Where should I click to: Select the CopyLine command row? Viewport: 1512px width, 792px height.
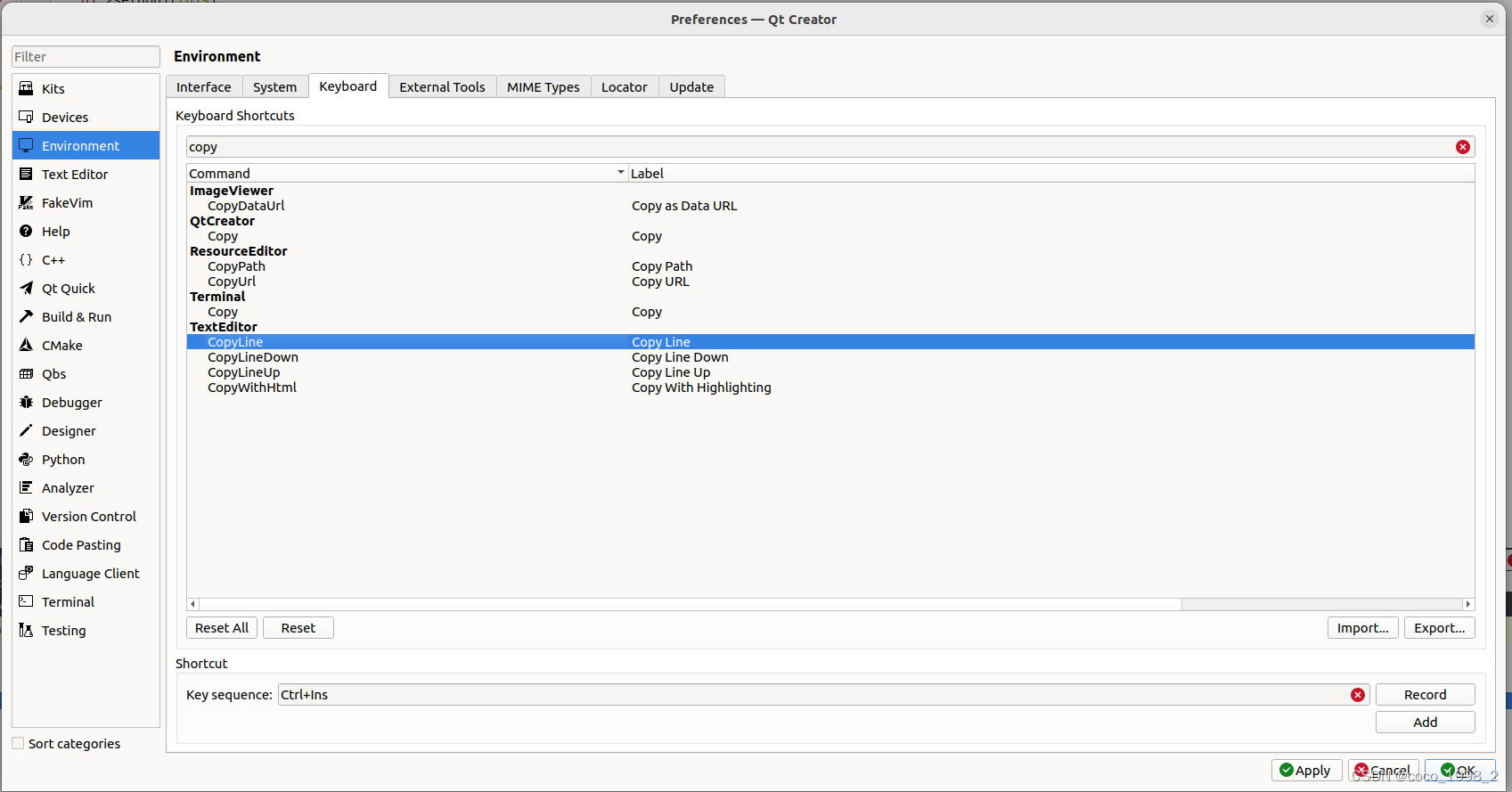coord(830,342)
